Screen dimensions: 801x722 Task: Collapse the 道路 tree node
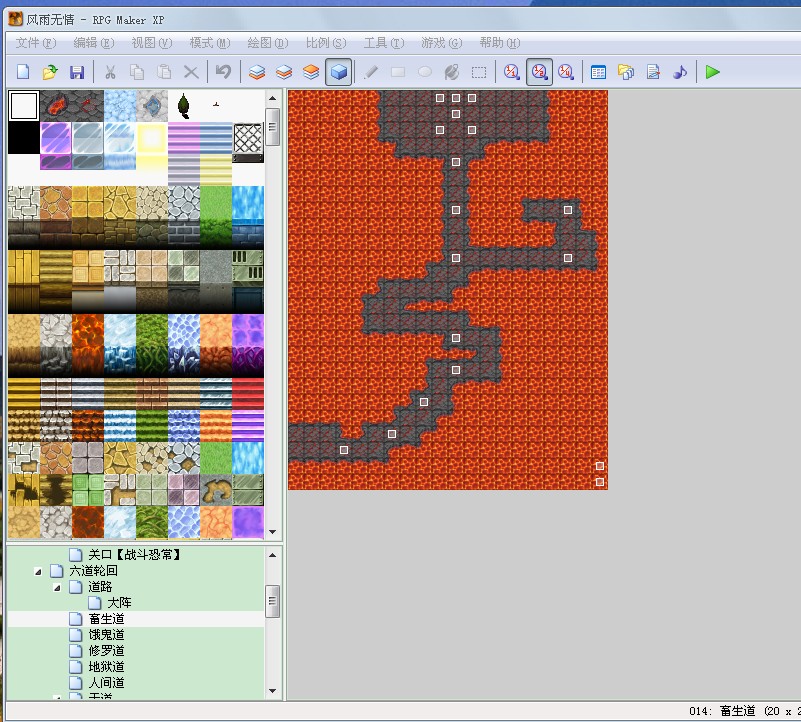(x=57, y=588)
